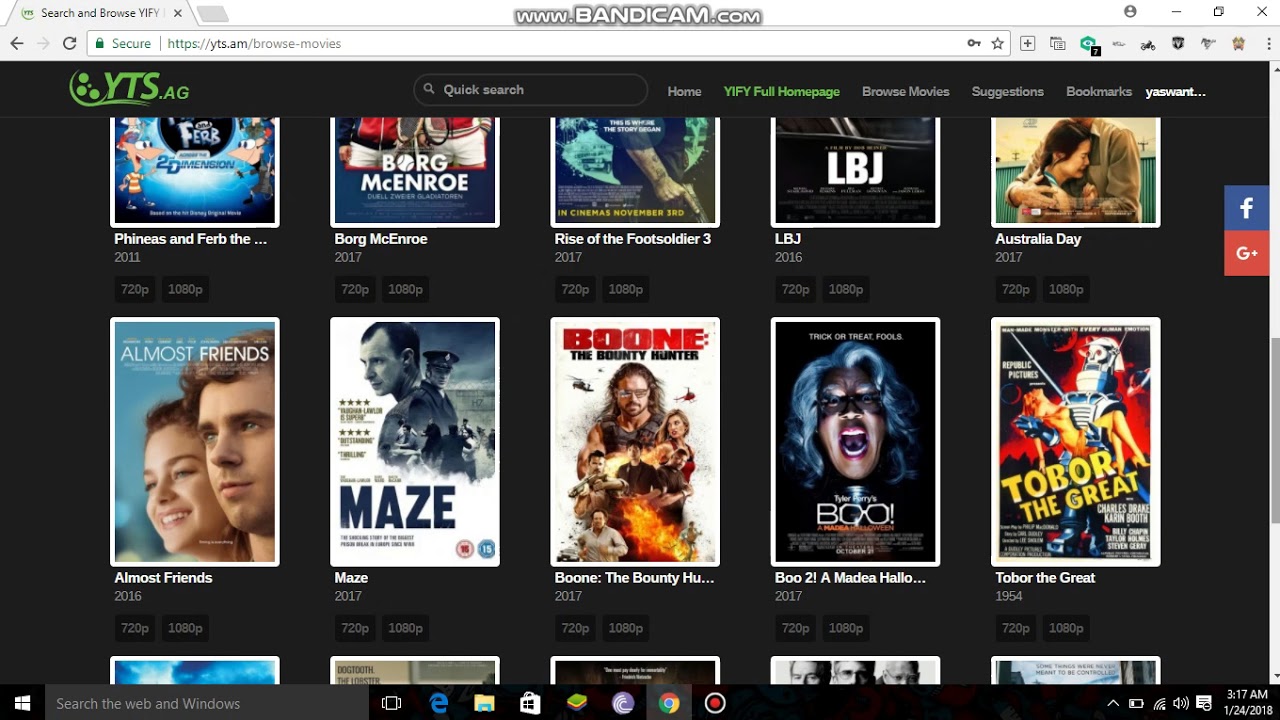Open the Almost Friends movie poster
Screen dimensions: 1280x720
click(195, 442)
